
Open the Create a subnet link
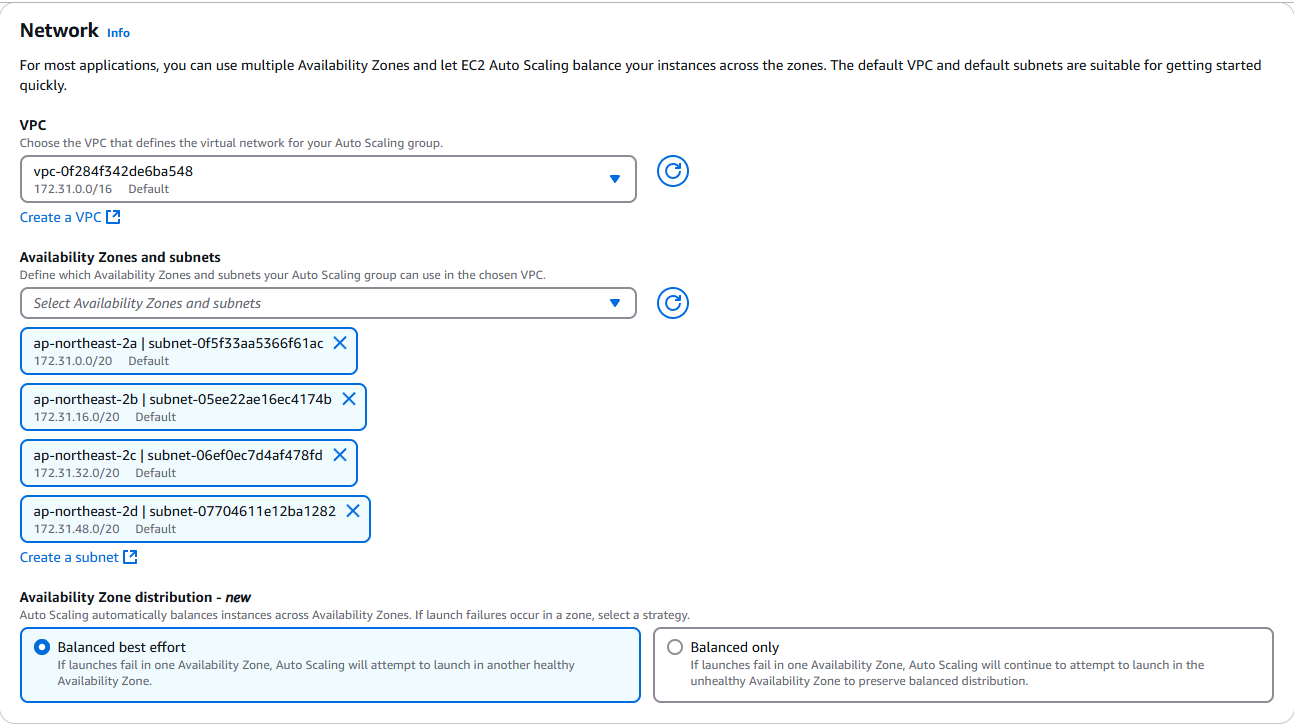(x=79, y=557)
